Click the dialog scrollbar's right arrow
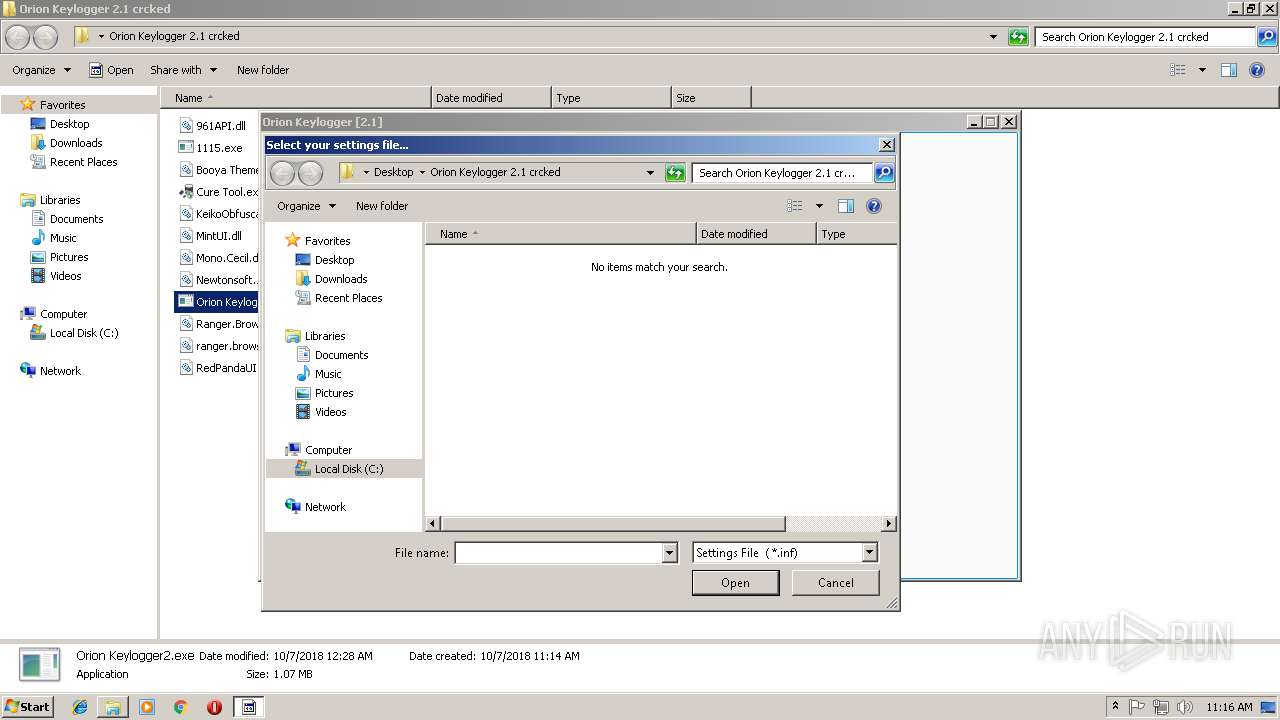1280x720 pixels. 889,524
